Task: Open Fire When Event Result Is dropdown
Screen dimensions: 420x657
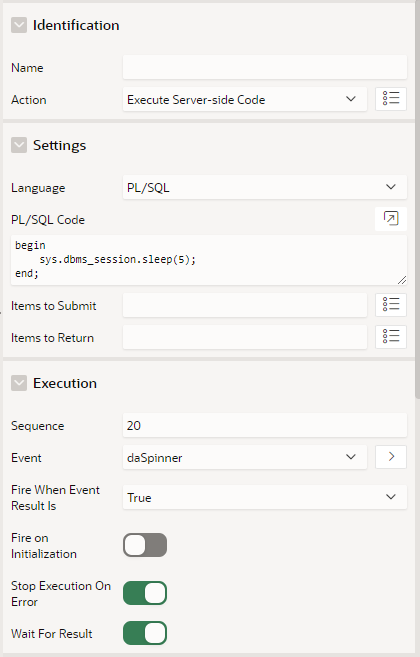Action: pos(265,497)
